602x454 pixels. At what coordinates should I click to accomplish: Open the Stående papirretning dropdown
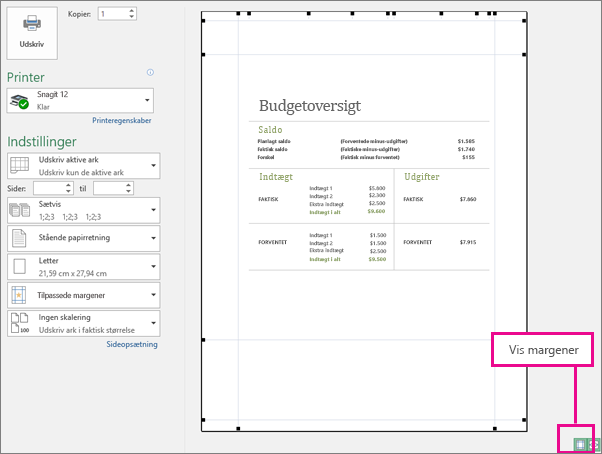(x=84, y=238)
